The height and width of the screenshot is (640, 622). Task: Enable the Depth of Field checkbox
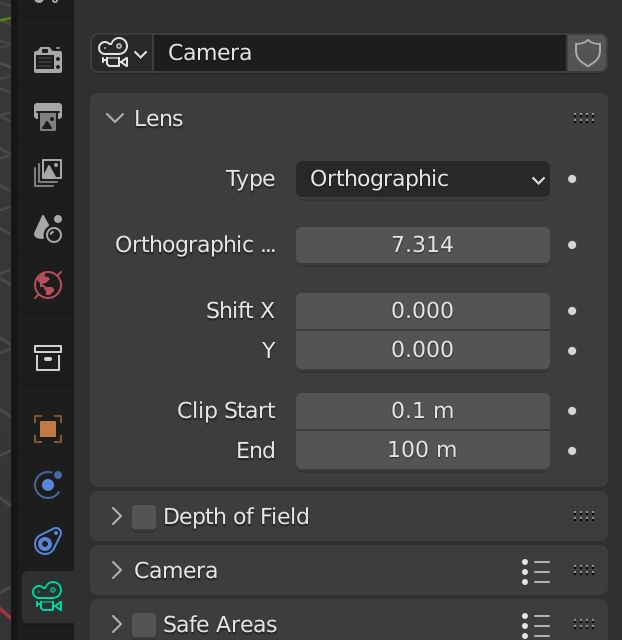click(144, 517)
